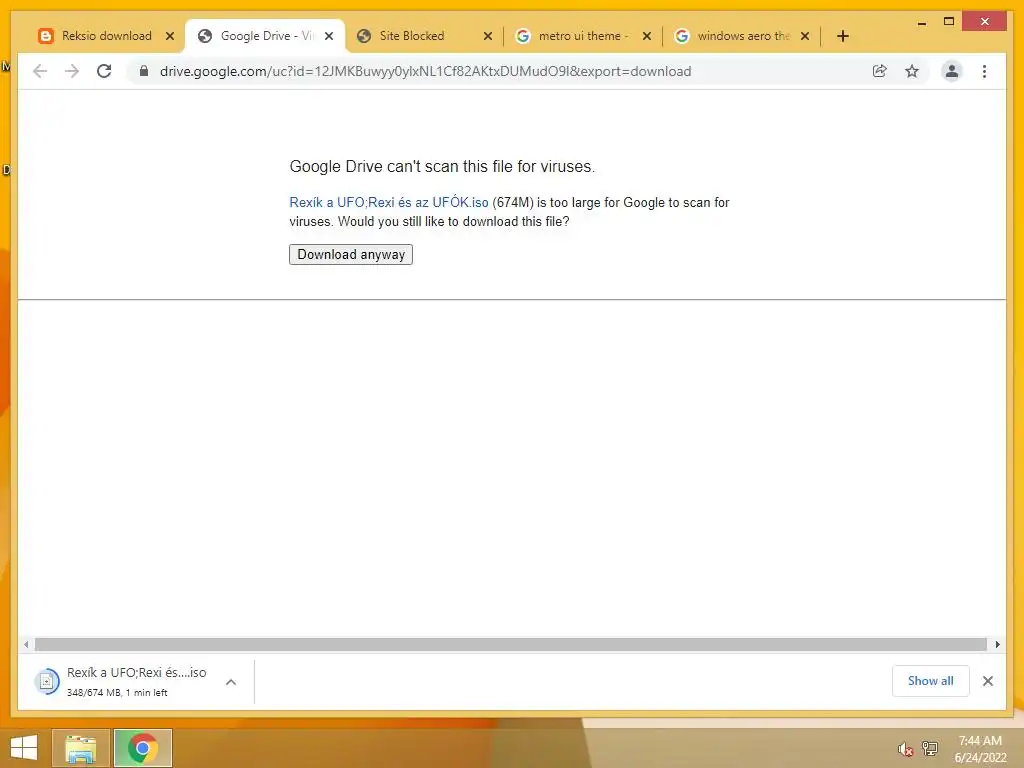Open the Rexík a UFO;Rexi és az UFÓK.iso link
1024x768 pixels.
(389, 202)
